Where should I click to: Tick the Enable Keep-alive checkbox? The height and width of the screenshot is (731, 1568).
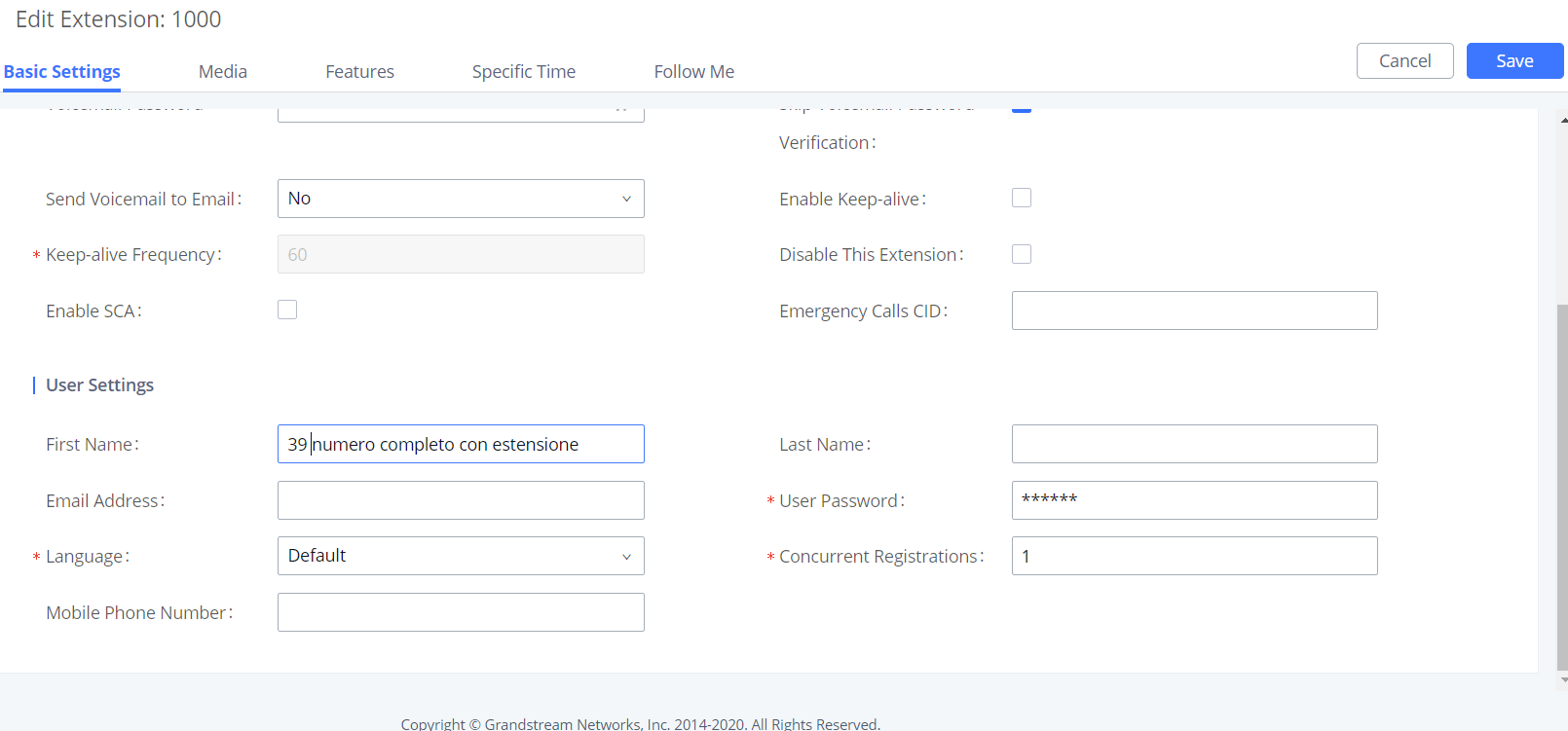1022,198
